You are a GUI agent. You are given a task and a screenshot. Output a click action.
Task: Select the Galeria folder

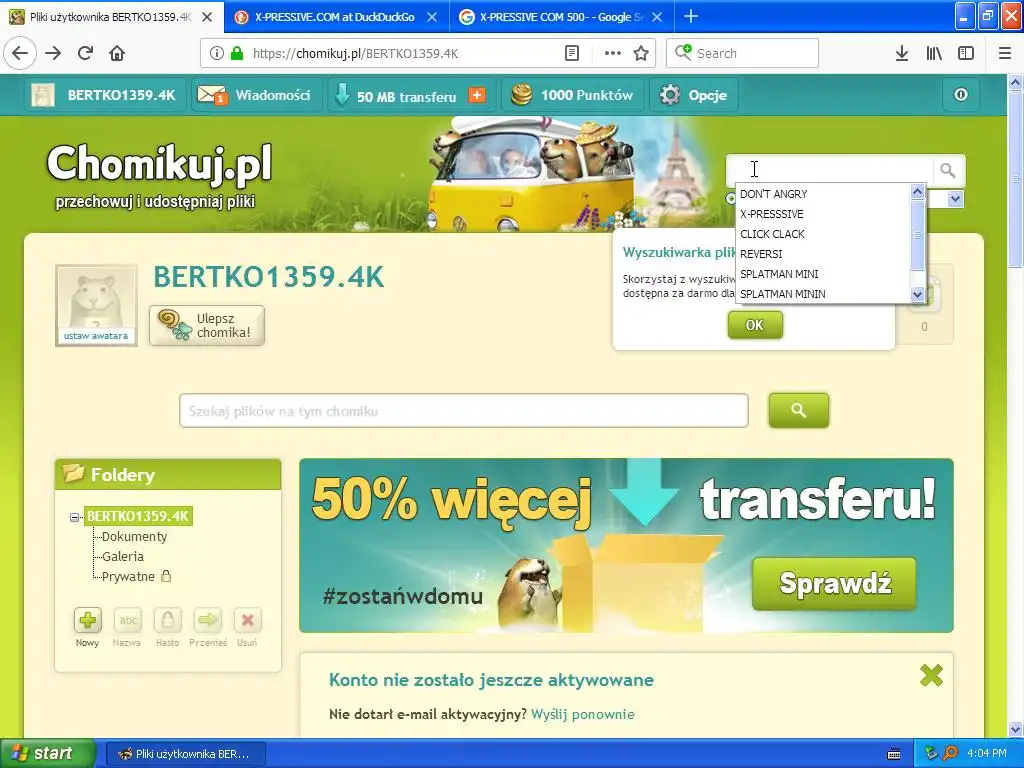(x=123, y=556)
